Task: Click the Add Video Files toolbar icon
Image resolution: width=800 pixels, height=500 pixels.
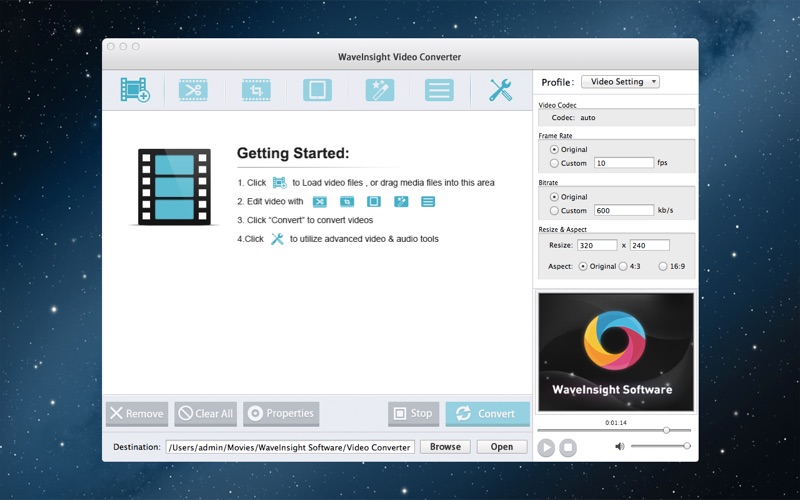Action: [x=135, y=90]
